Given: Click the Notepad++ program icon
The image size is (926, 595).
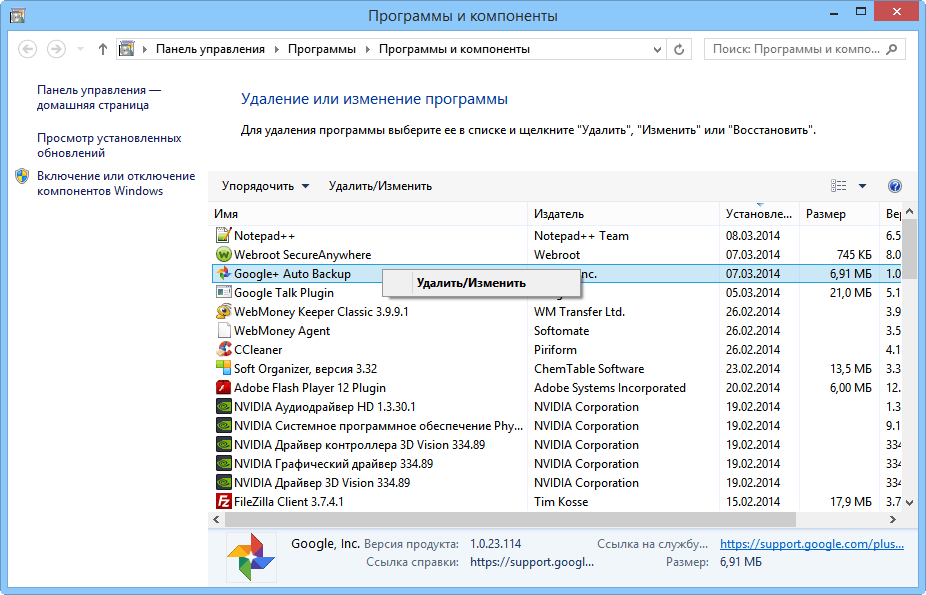Looking at the screenshot, I should tap(224, 235).
